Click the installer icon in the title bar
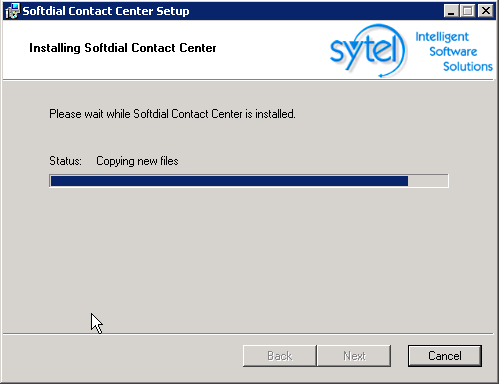499x385 pixels. point(12,11)
